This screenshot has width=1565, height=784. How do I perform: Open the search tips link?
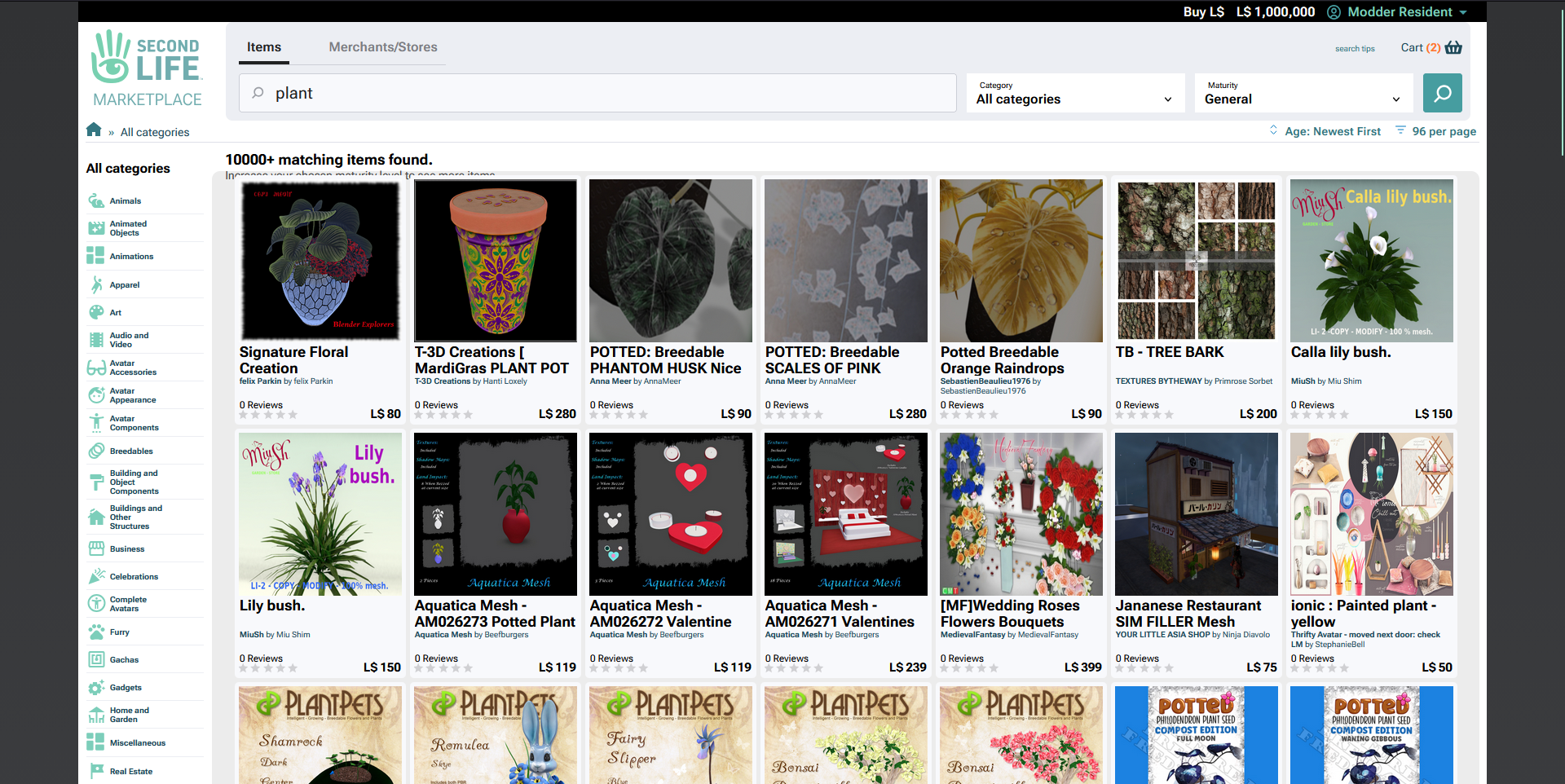1355,49
